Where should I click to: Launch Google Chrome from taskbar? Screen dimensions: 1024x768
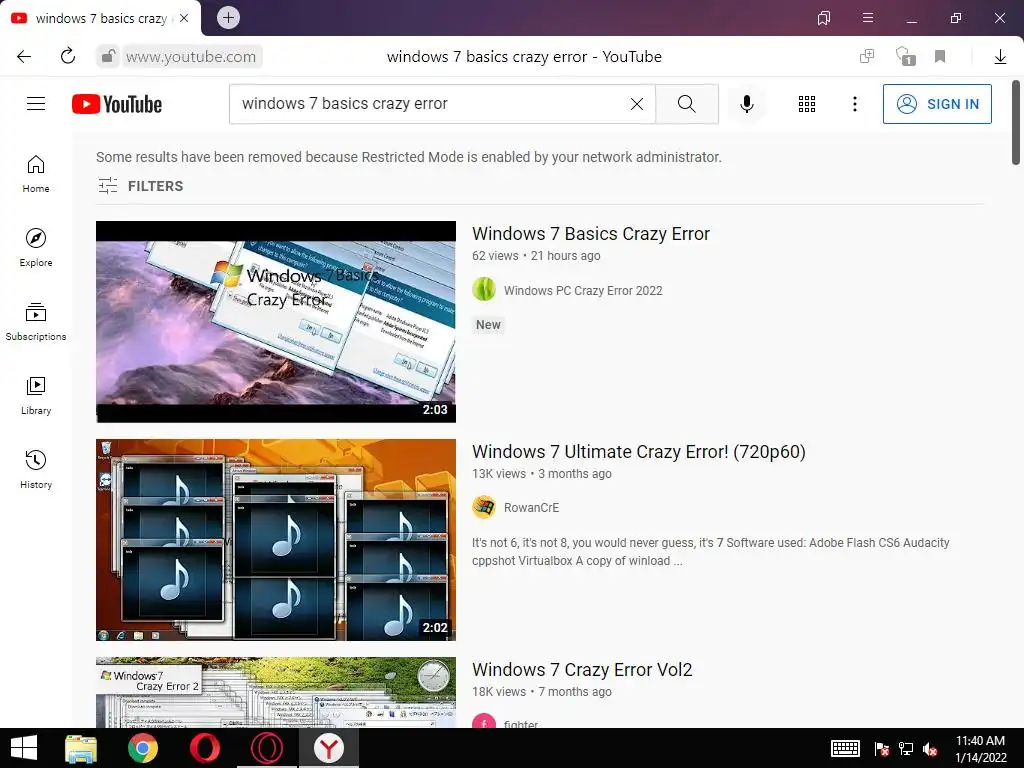pyautogui.click(x=143, y=748)
